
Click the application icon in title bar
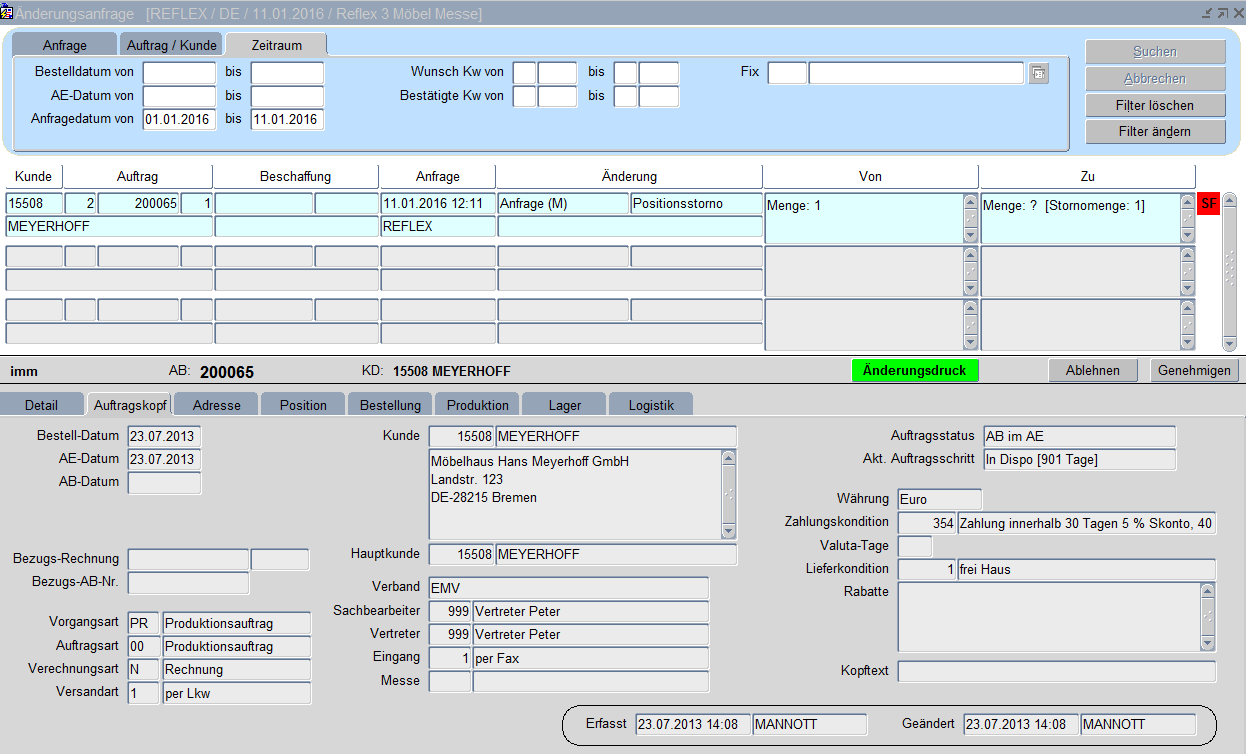click(7, 13)
